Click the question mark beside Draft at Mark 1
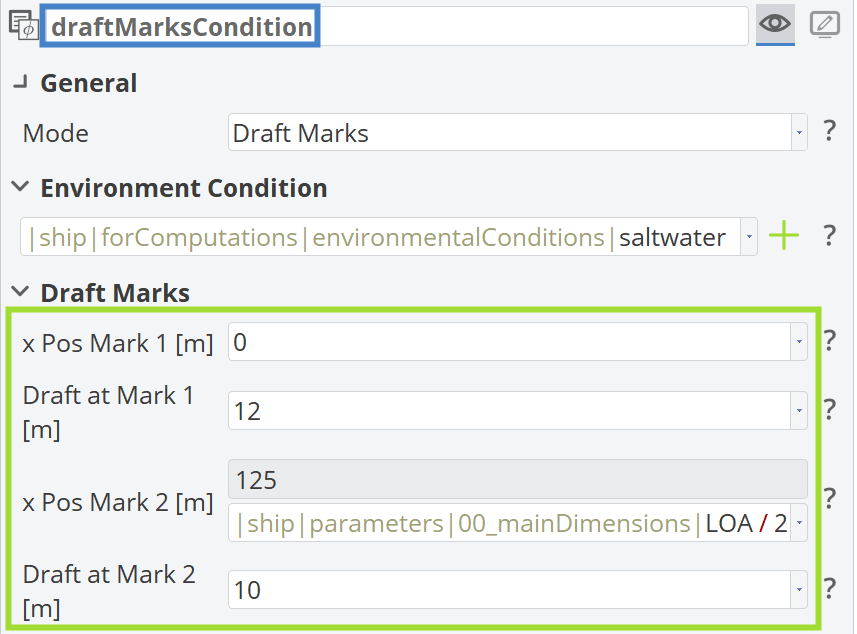 point(829,410)
